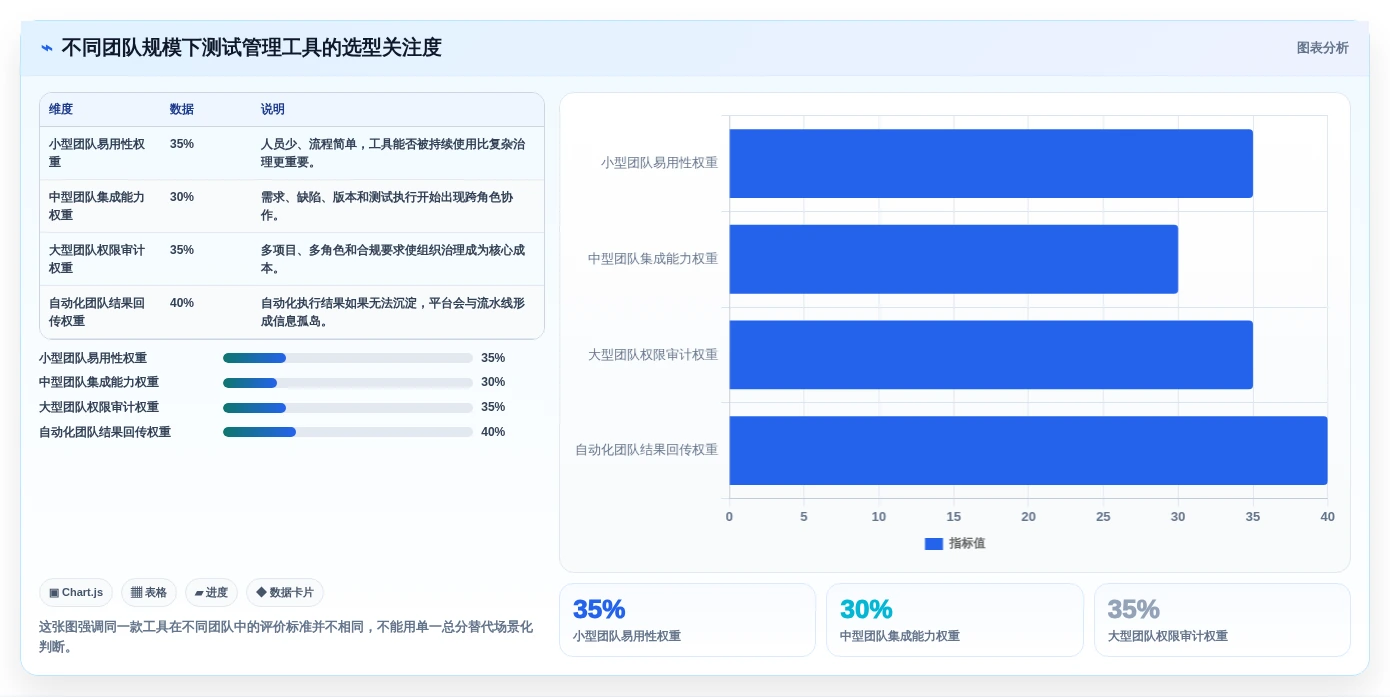The width and height of the screenshot is (1390, 697).
Task: Click the 大型团队权限审计权重 chart bar
Action: (x=991, y=355)
